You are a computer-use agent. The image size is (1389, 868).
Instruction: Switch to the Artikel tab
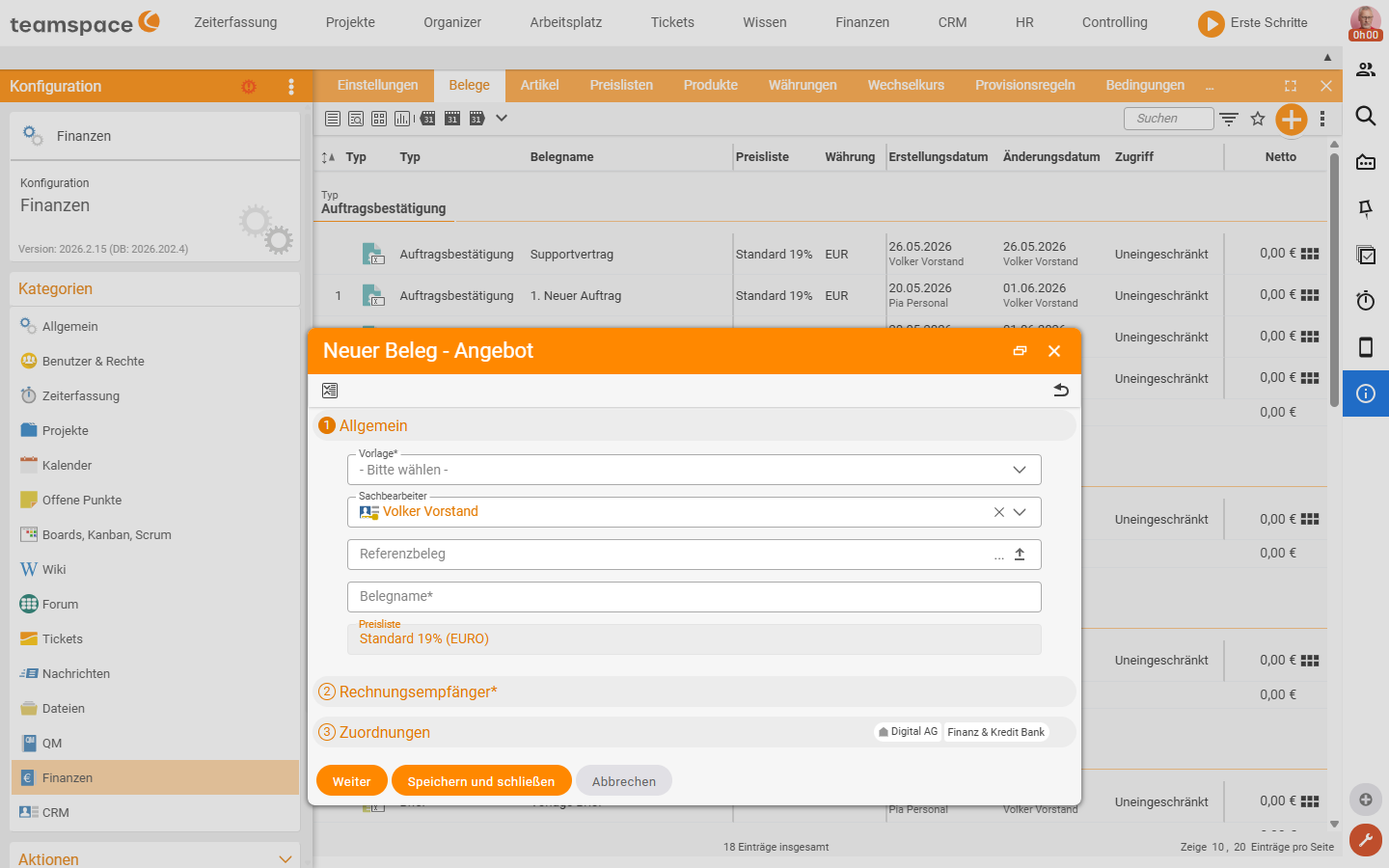point(540,85)
